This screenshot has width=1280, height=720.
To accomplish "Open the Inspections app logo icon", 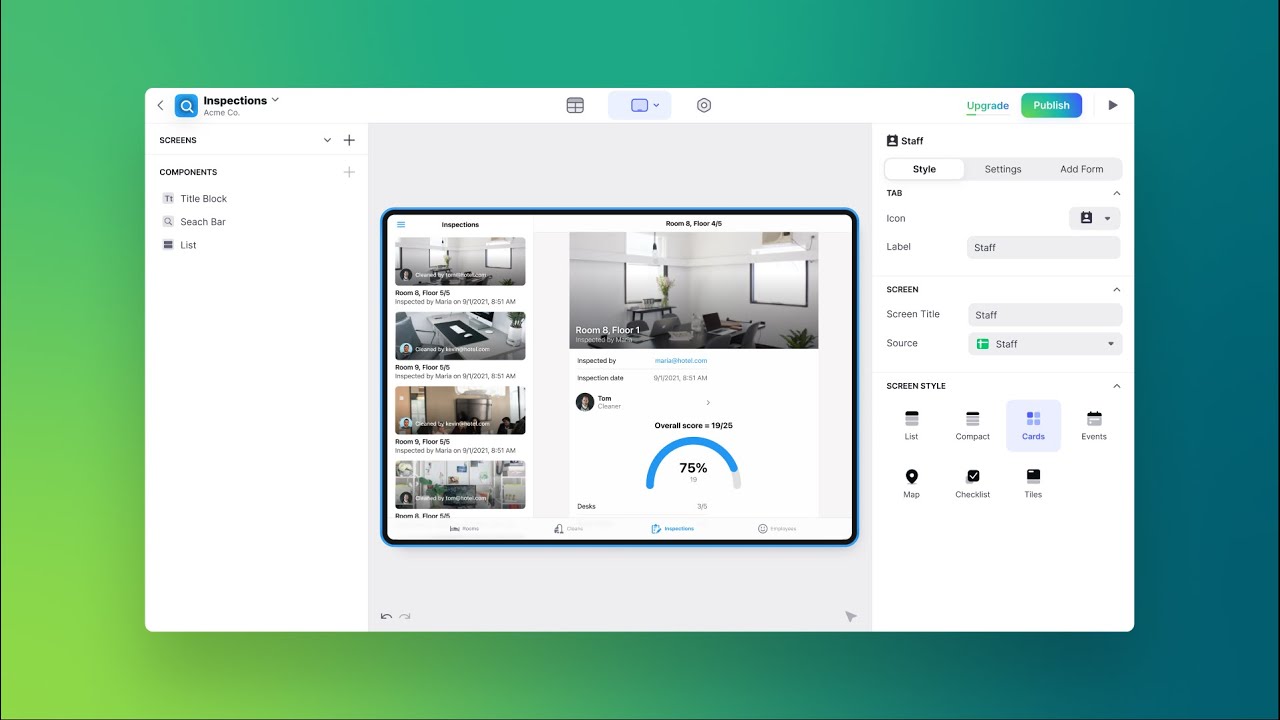I will click(x=186, y=106).
